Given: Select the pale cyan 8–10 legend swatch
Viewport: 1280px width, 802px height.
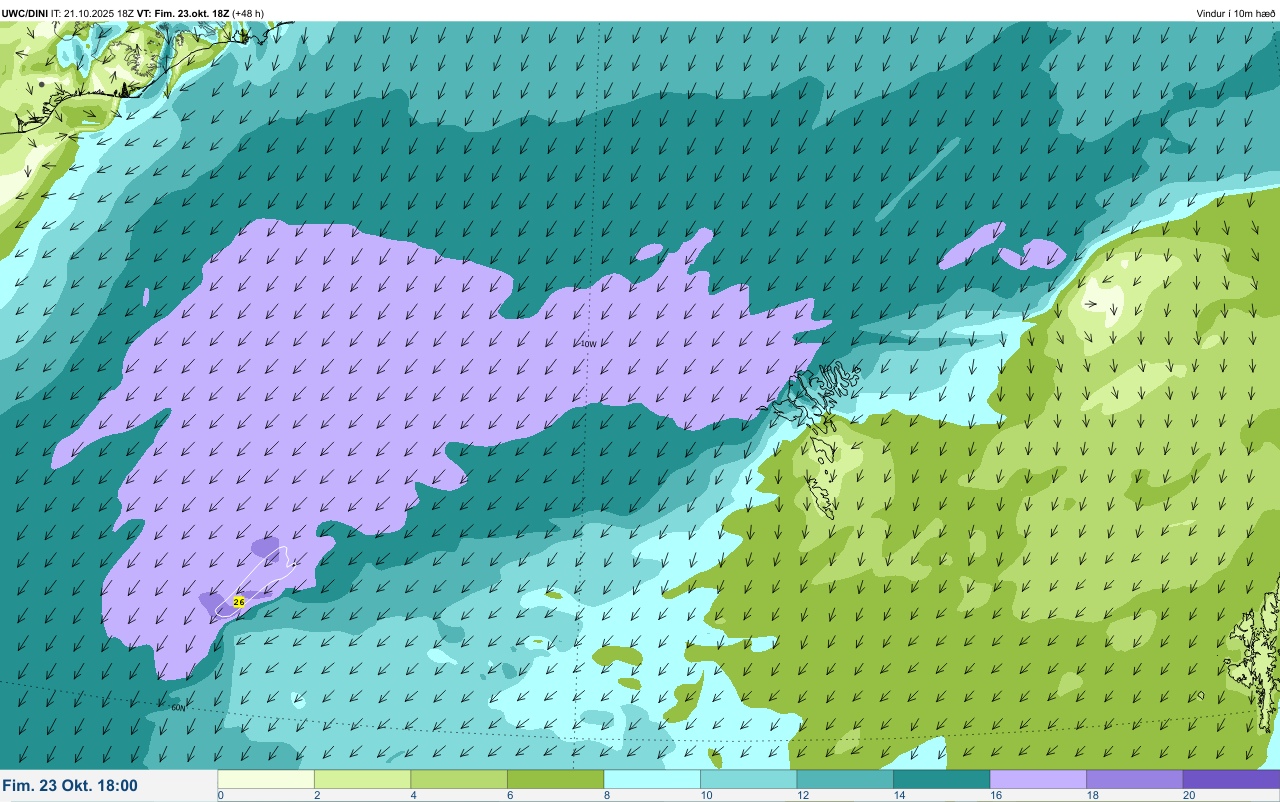Looking at the screenshot, I should pos(652,779).
